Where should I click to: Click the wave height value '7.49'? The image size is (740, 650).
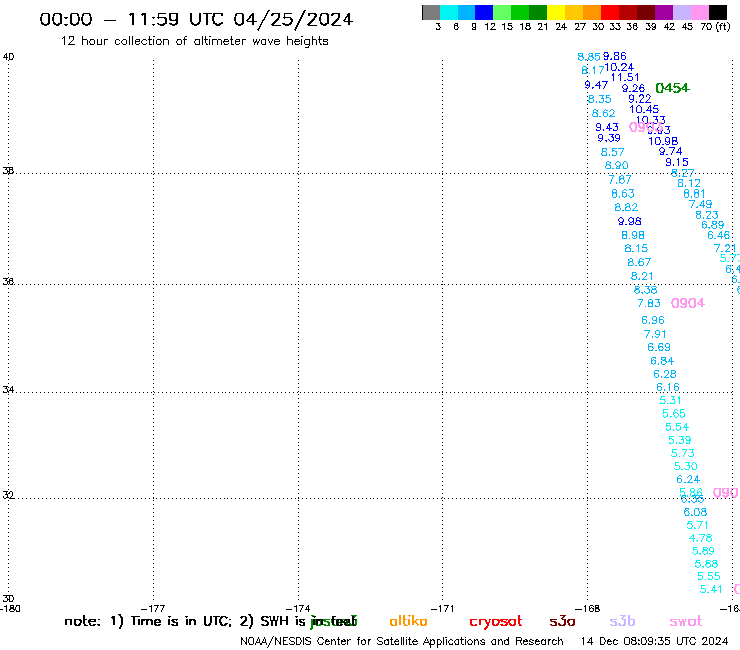700,204
